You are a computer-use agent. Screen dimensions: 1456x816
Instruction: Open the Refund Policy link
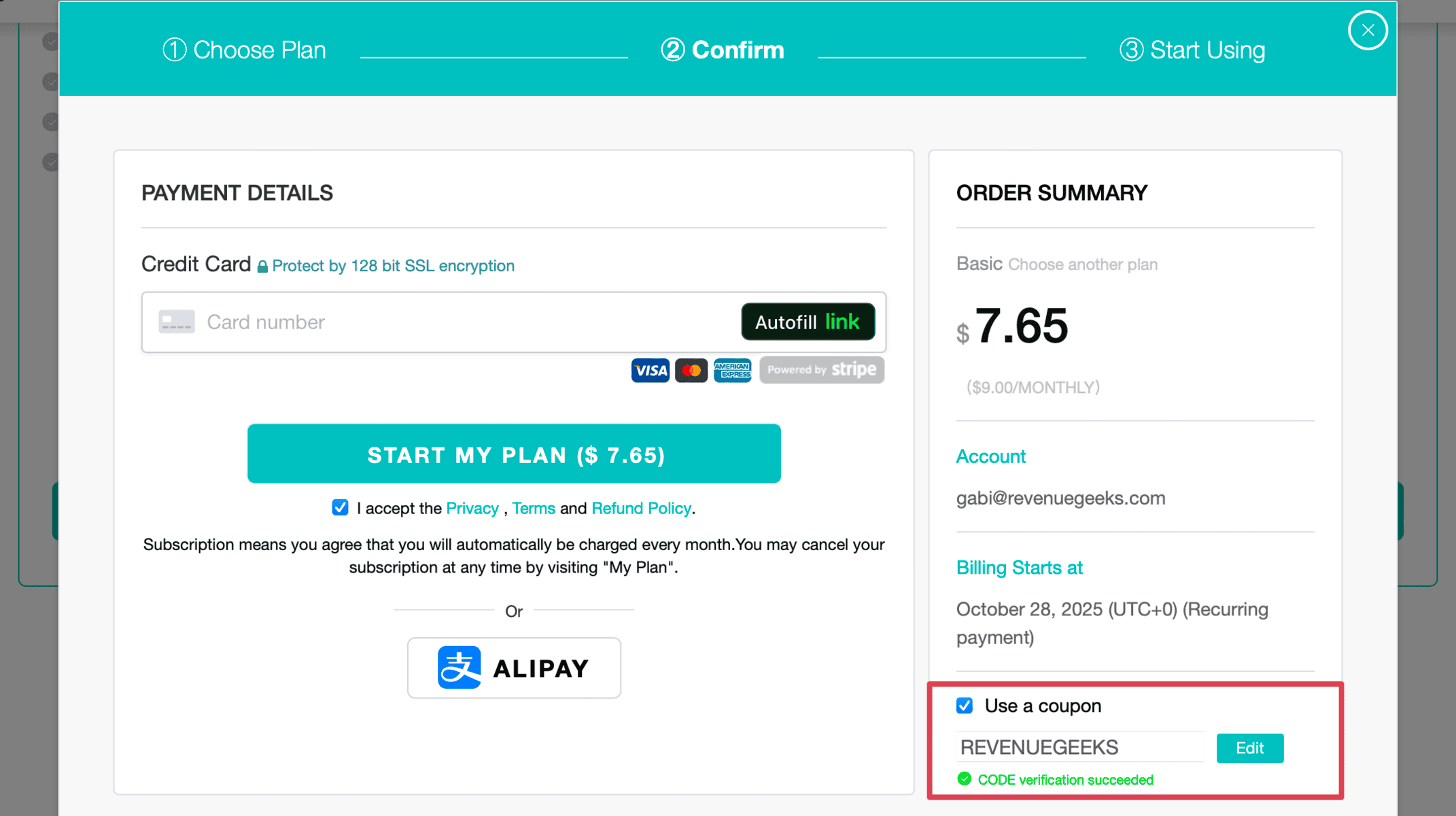[641, 509]
